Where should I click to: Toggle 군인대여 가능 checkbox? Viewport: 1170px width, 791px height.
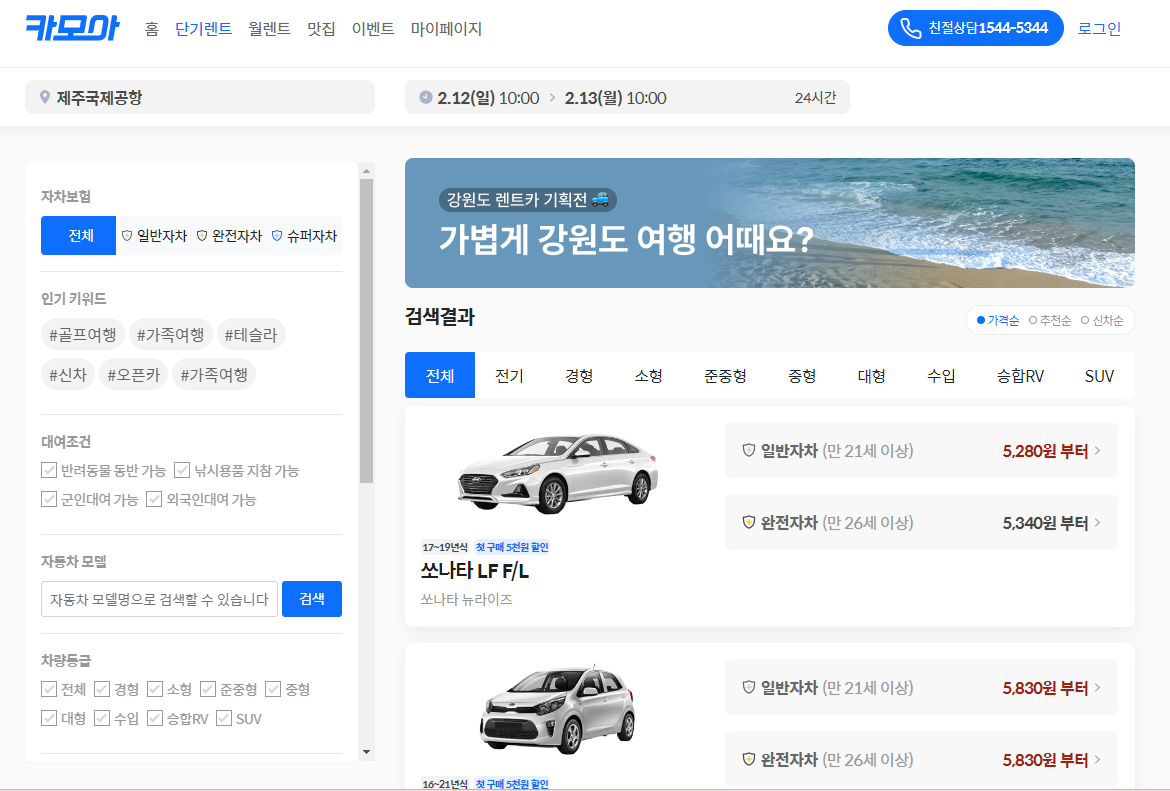[x=49, y=499]
